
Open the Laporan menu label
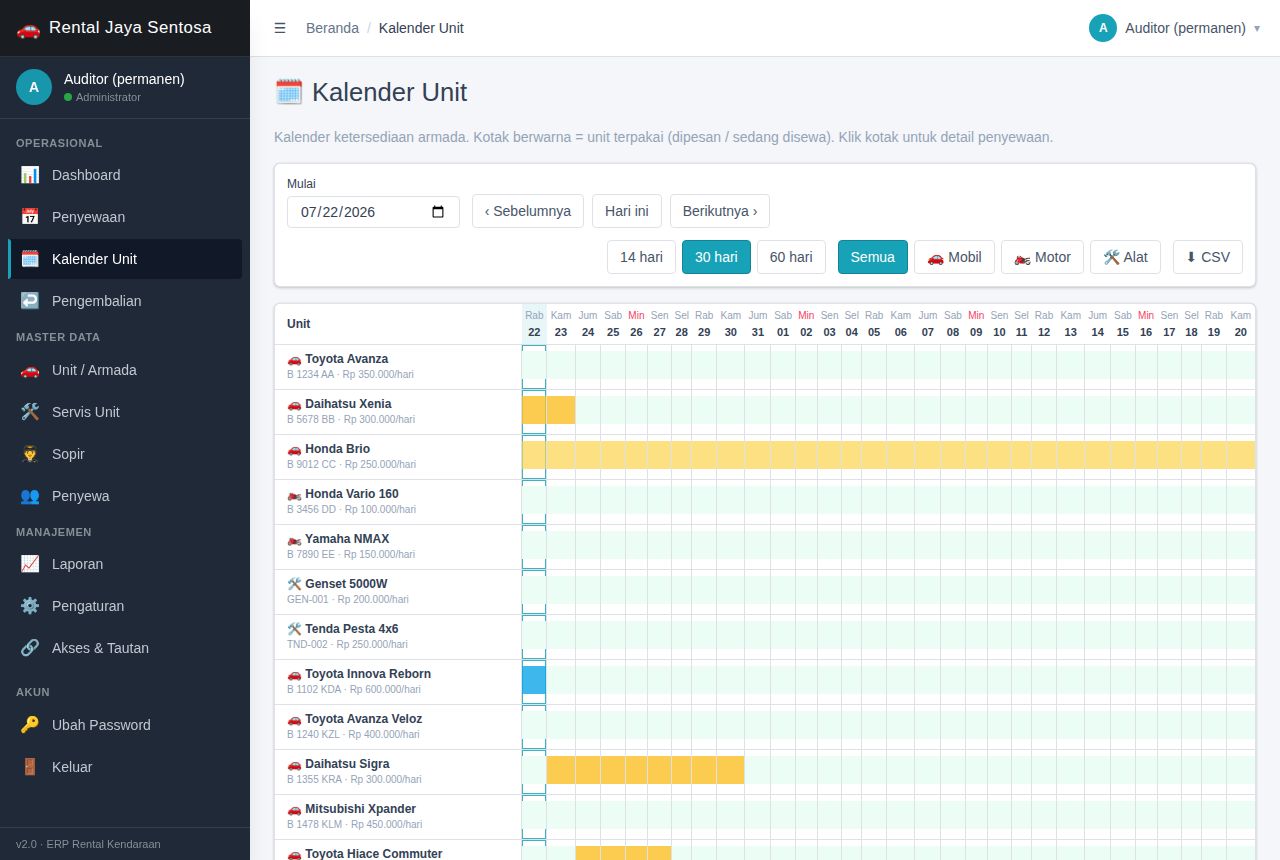click(x=78, y=564)
